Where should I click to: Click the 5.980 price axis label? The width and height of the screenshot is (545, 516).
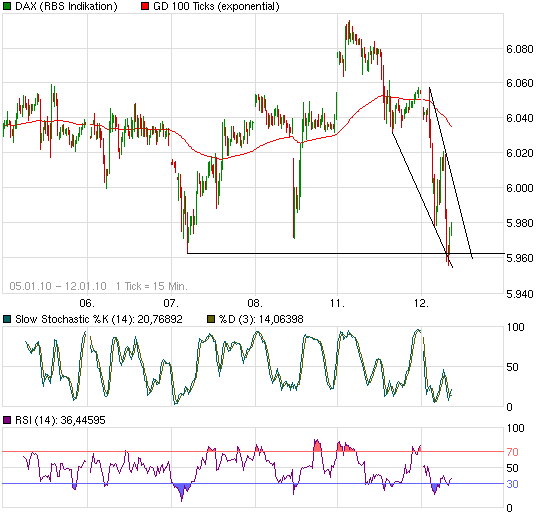coord(520,223)
